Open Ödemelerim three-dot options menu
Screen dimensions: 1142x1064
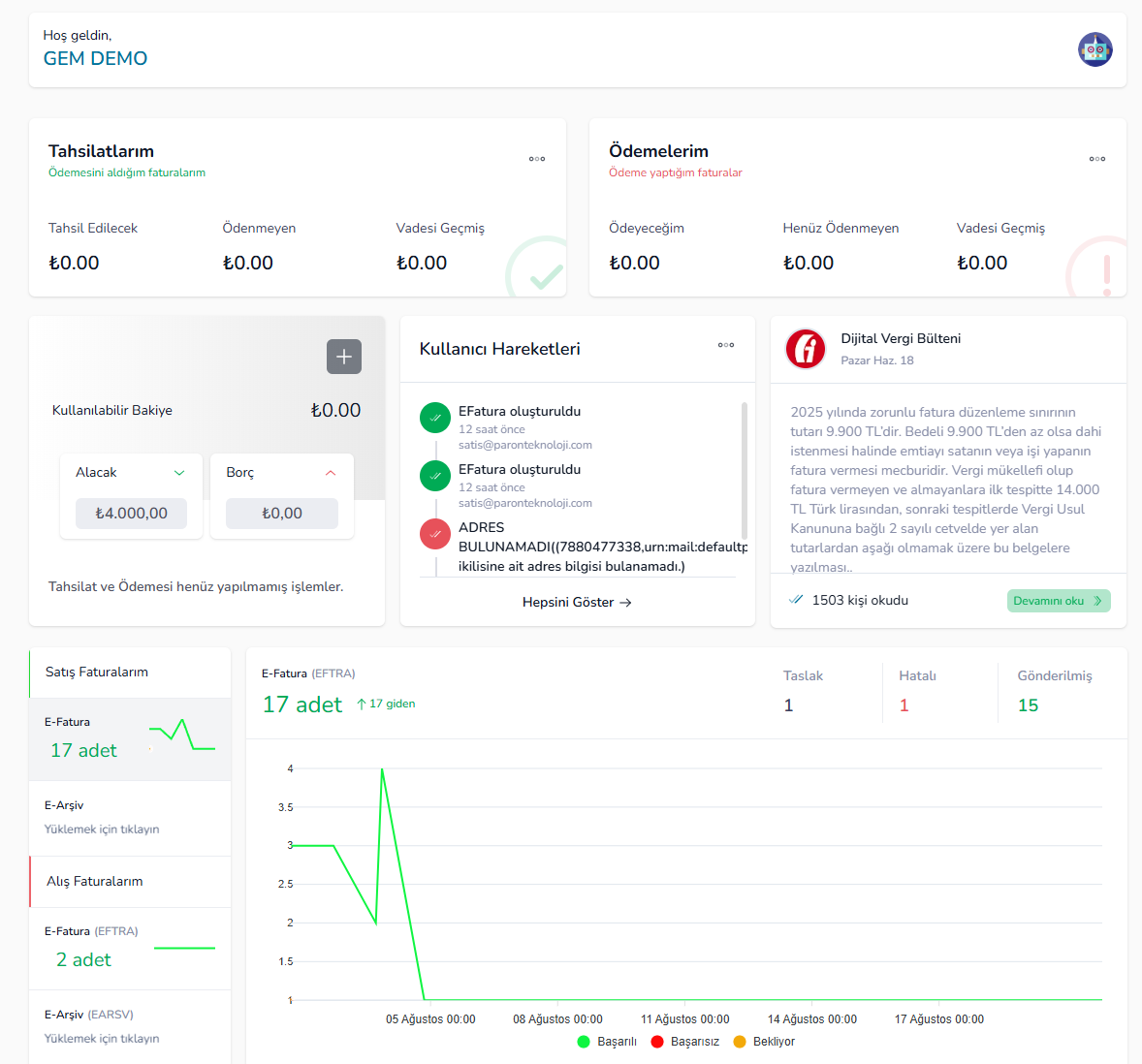[1096, 159]
